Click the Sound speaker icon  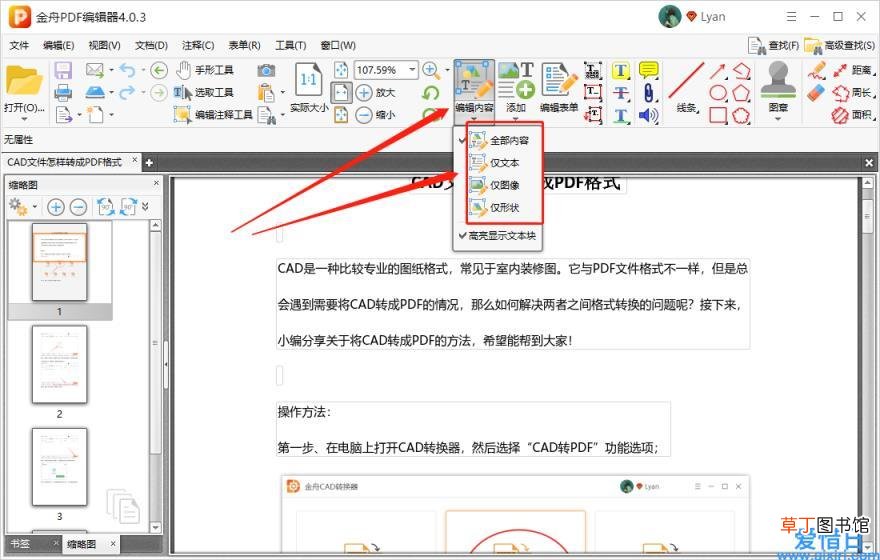click(x=649, y=115)
